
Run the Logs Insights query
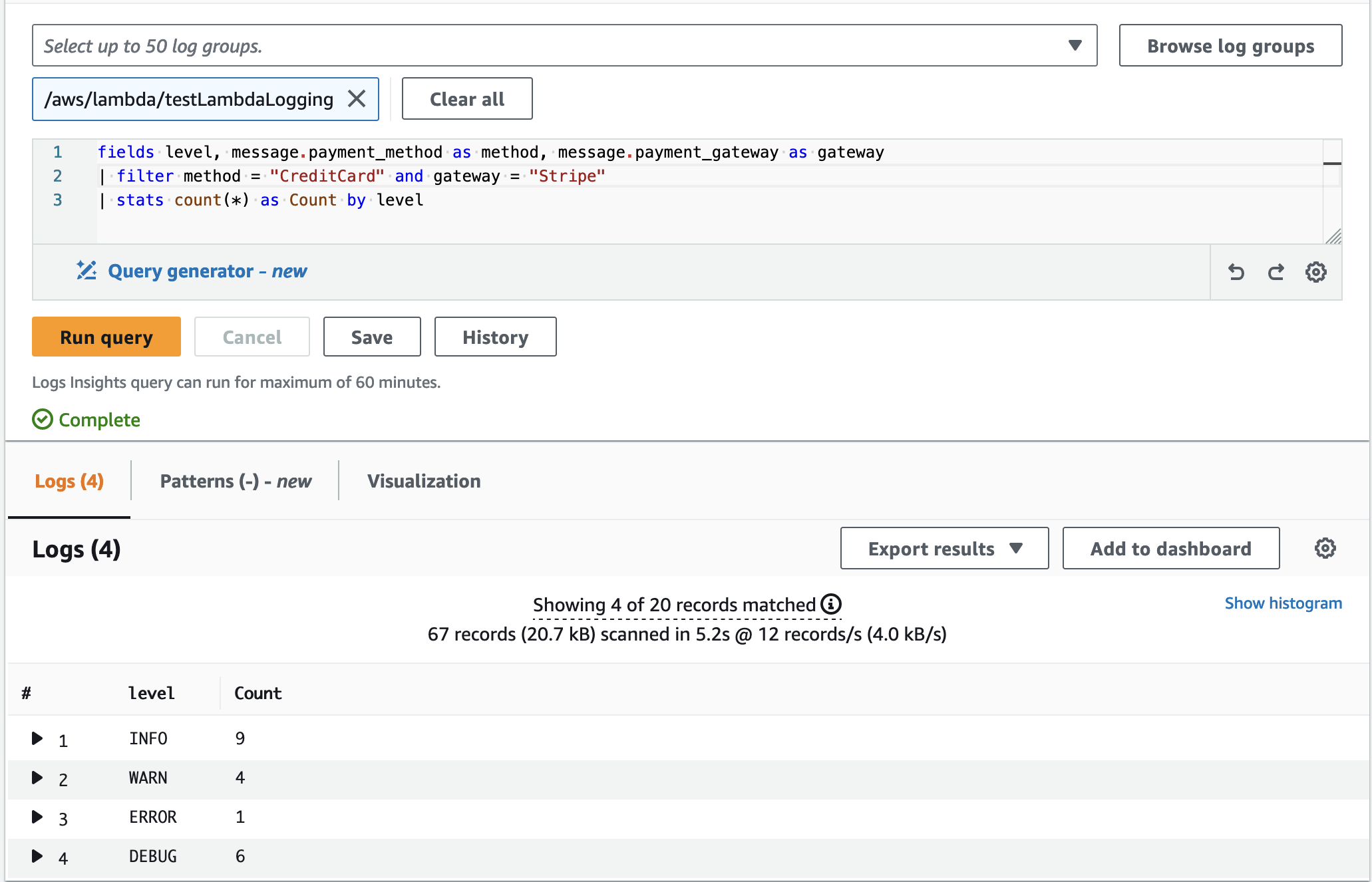tap(106, 337)
